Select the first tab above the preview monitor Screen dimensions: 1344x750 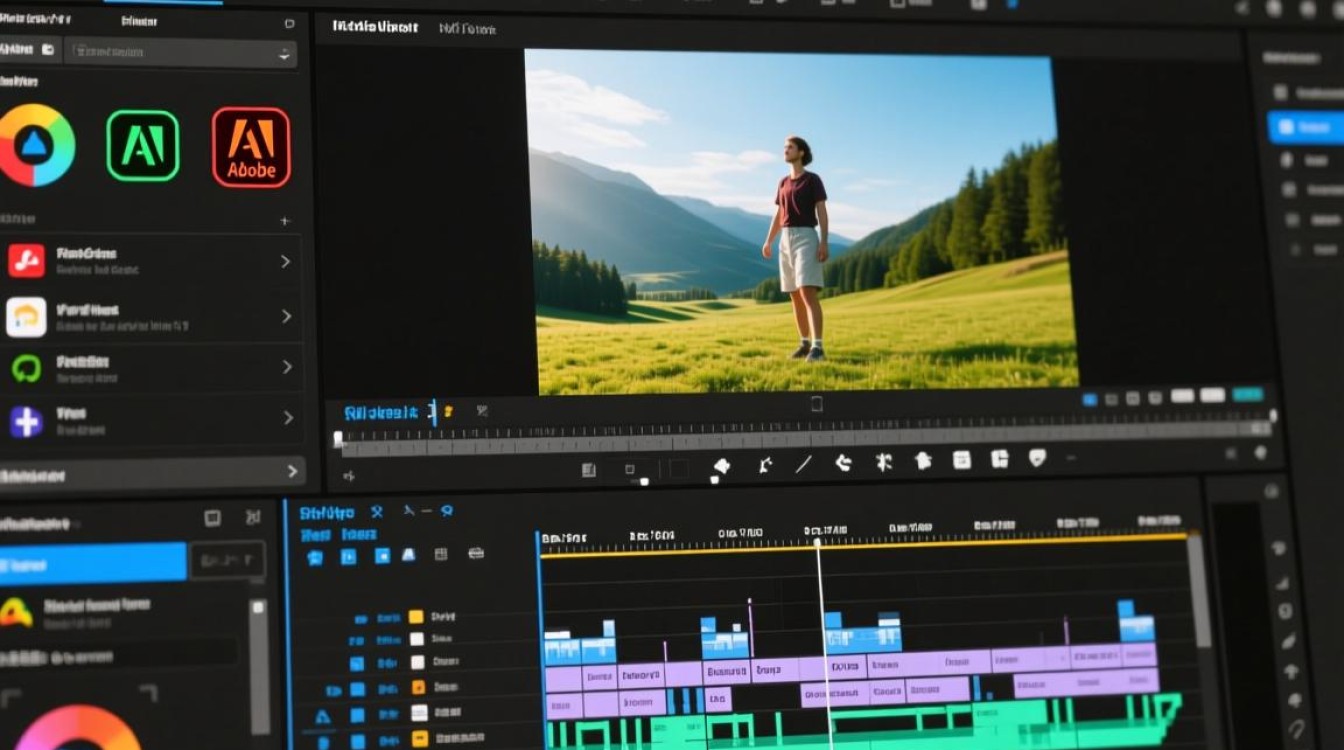pyautogui.click(x=375, y=27)
